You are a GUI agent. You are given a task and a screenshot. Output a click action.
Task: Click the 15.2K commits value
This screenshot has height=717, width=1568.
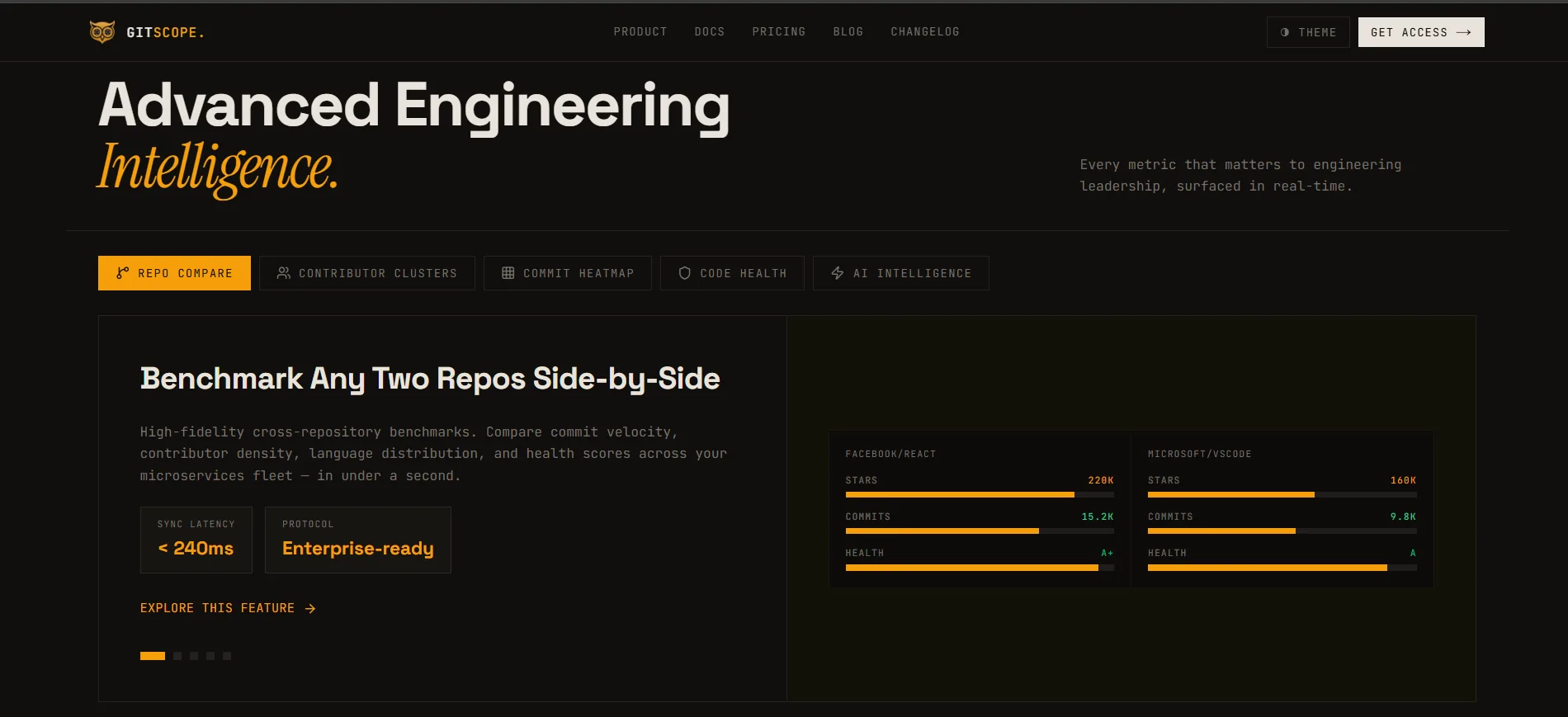click(1098, 517)
